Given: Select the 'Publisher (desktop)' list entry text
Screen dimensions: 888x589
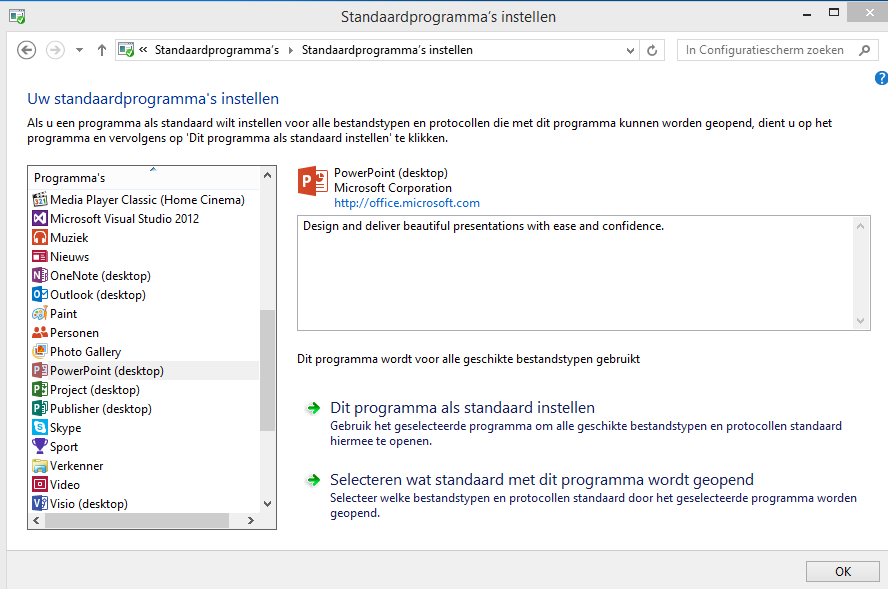Looking at the screenshot, I should pos(101,409).
